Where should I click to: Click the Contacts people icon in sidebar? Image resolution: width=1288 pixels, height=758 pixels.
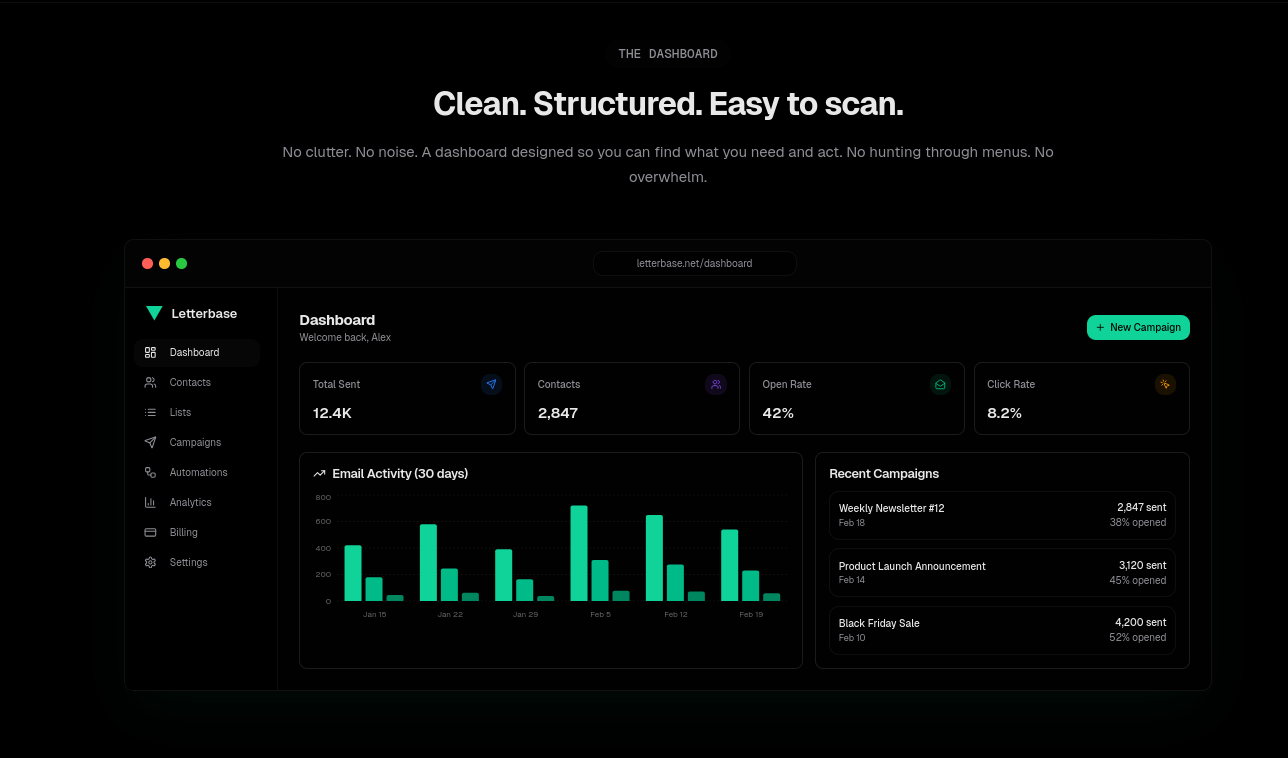coord(150,382)
